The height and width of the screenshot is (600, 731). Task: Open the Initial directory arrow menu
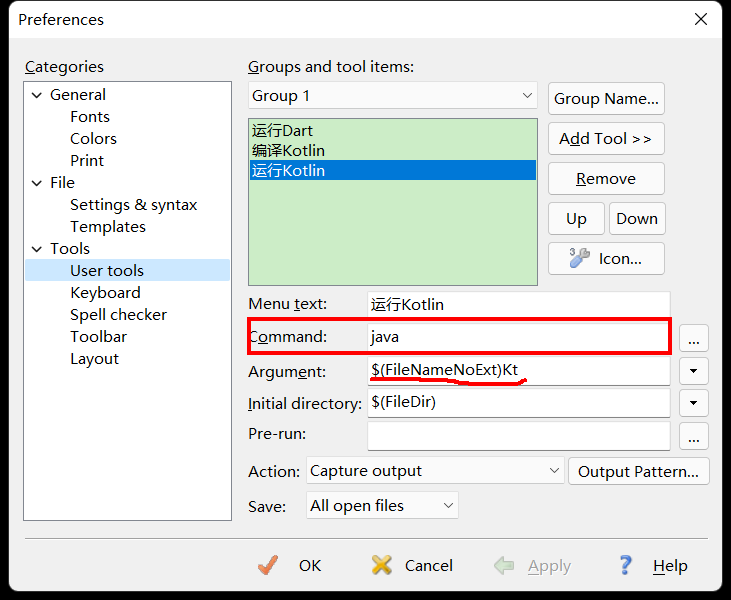click(x=694, y=403)
